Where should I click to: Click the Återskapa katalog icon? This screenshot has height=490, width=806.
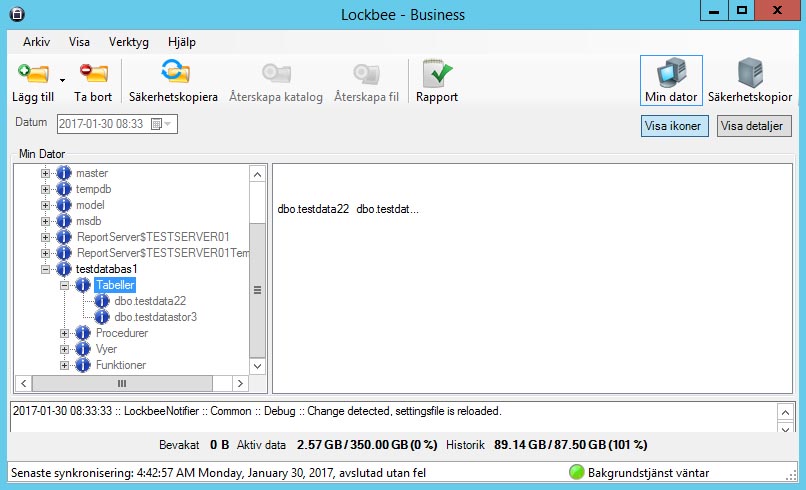[277, 73]
